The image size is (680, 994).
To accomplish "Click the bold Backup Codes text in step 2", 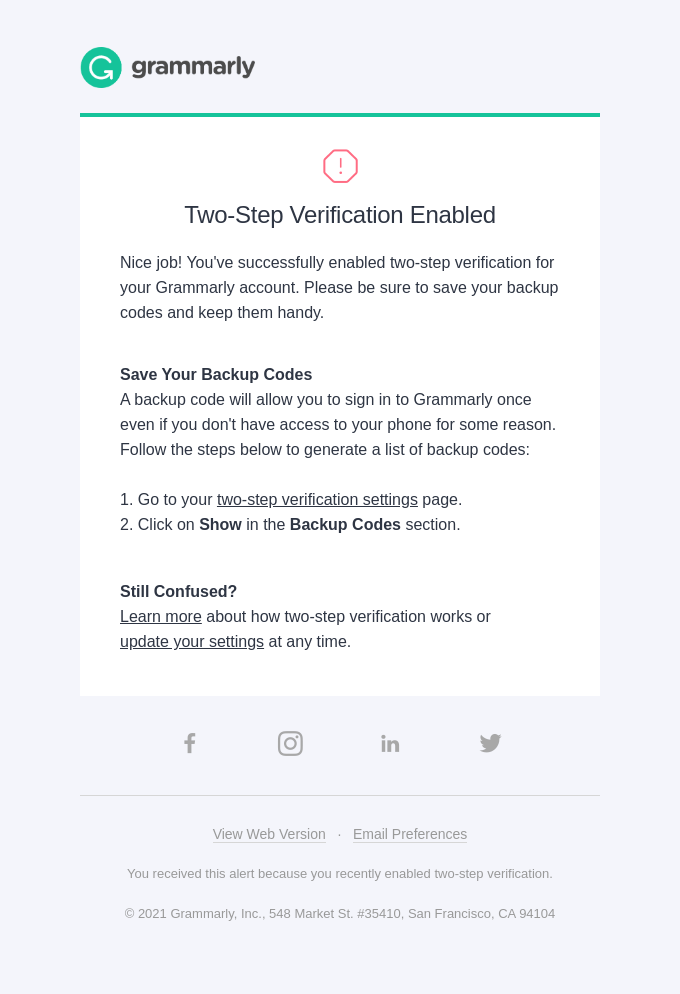I will (345, 524).
